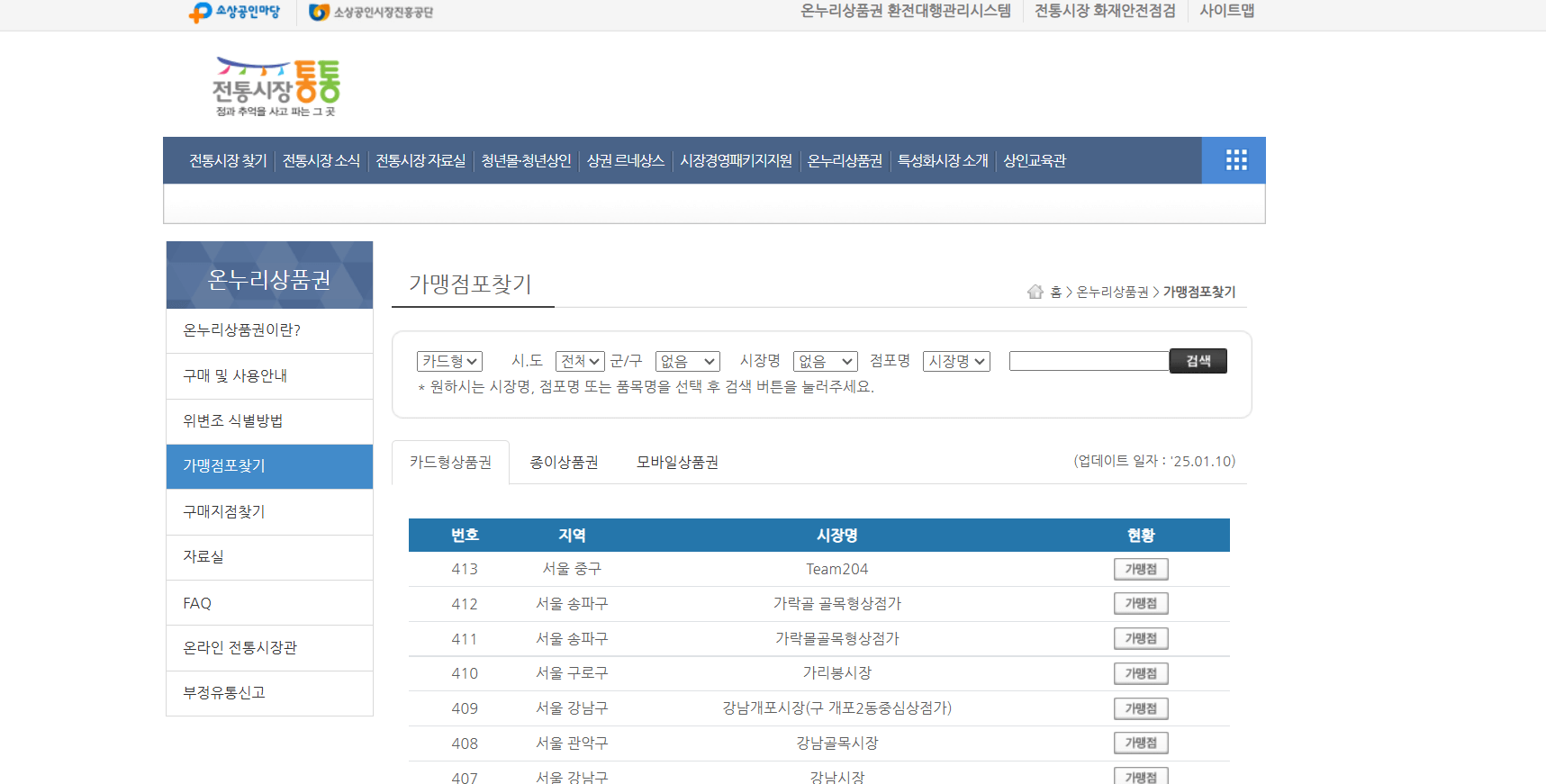Viewport: 1546px width, 784px height.
Task: Click the 전통시장 통통 logo
Action: click(276, 87)
